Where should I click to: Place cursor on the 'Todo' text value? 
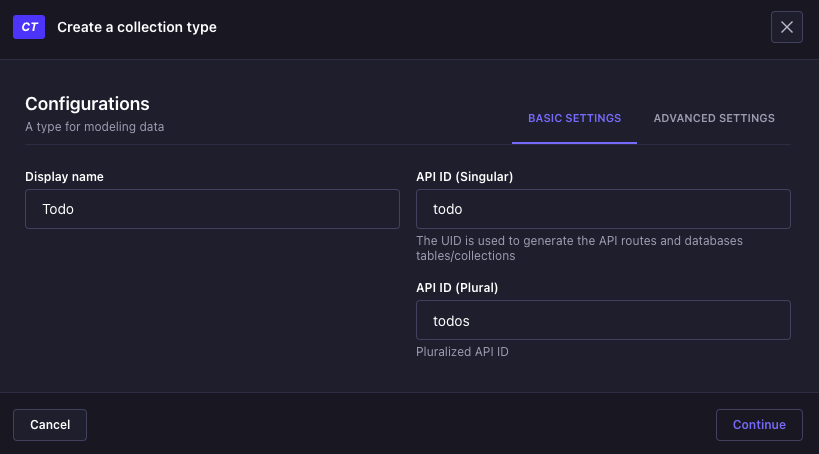coord(58,209)
